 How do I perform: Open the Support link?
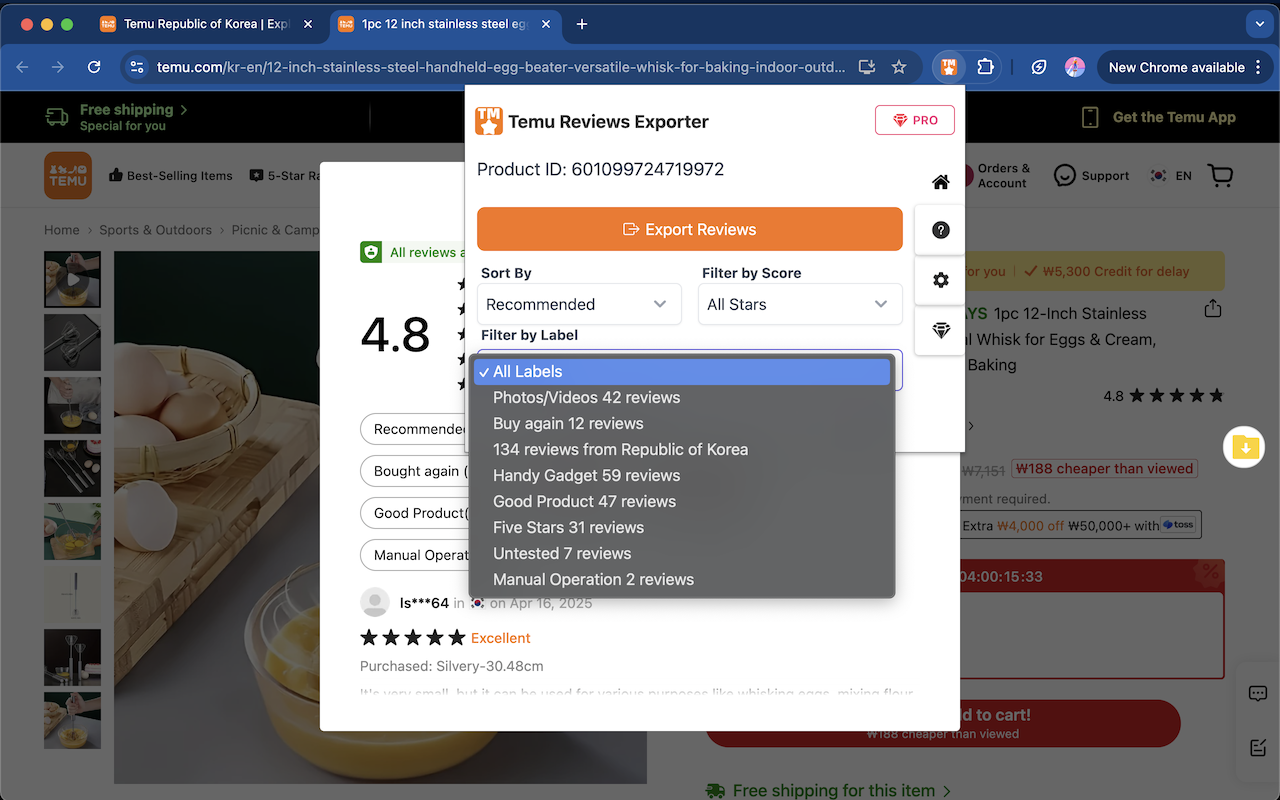point(1091,176)
